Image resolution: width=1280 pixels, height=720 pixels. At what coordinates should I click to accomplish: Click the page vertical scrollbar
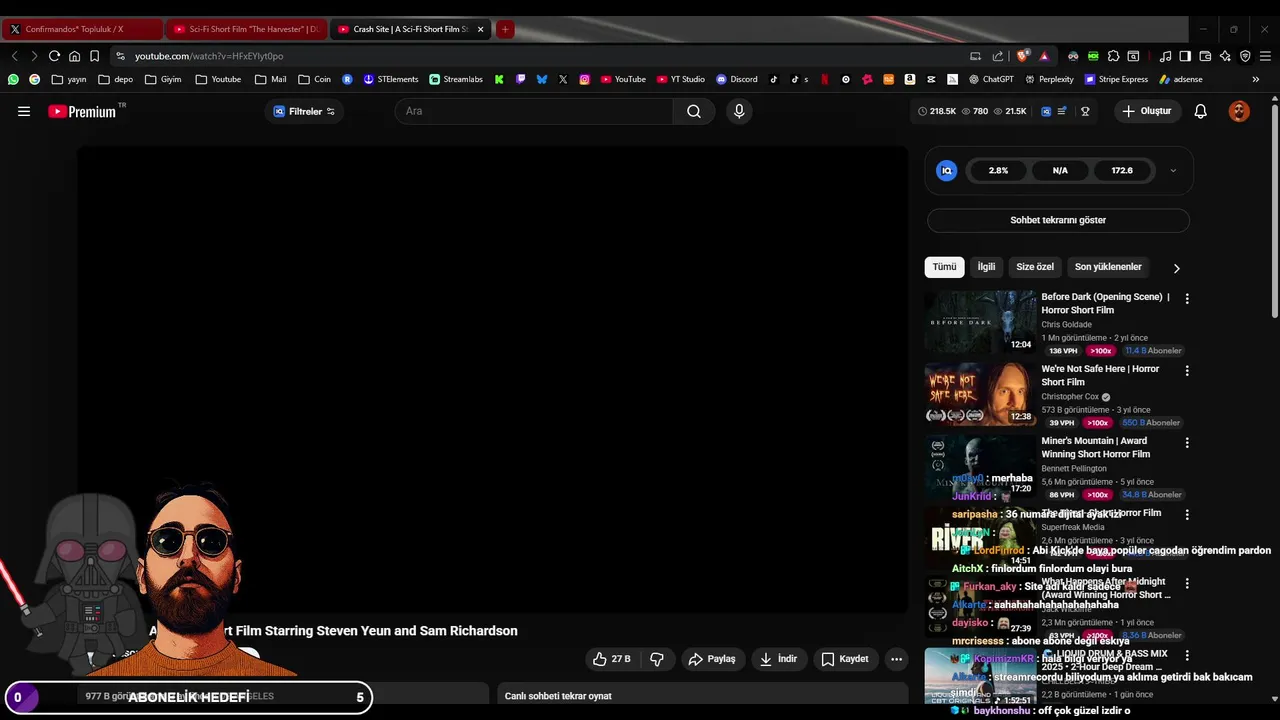1274,210
